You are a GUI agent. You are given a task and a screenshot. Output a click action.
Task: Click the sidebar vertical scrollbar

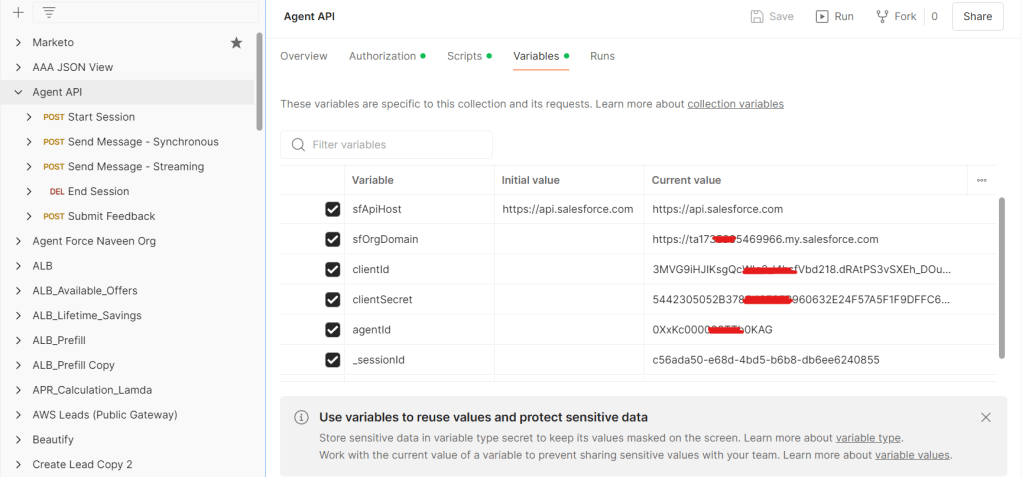click(x=260, y=80)
